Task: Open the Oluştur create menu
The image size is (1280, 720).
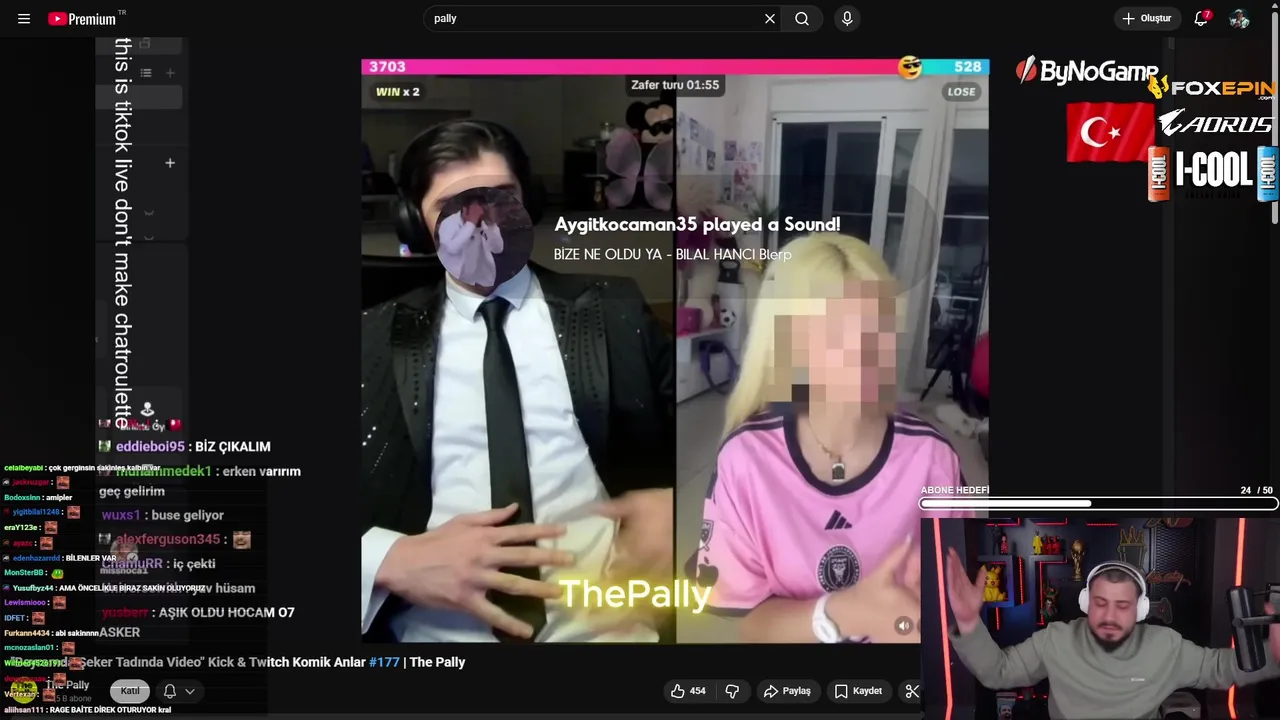Action: tap(1147, 19)
